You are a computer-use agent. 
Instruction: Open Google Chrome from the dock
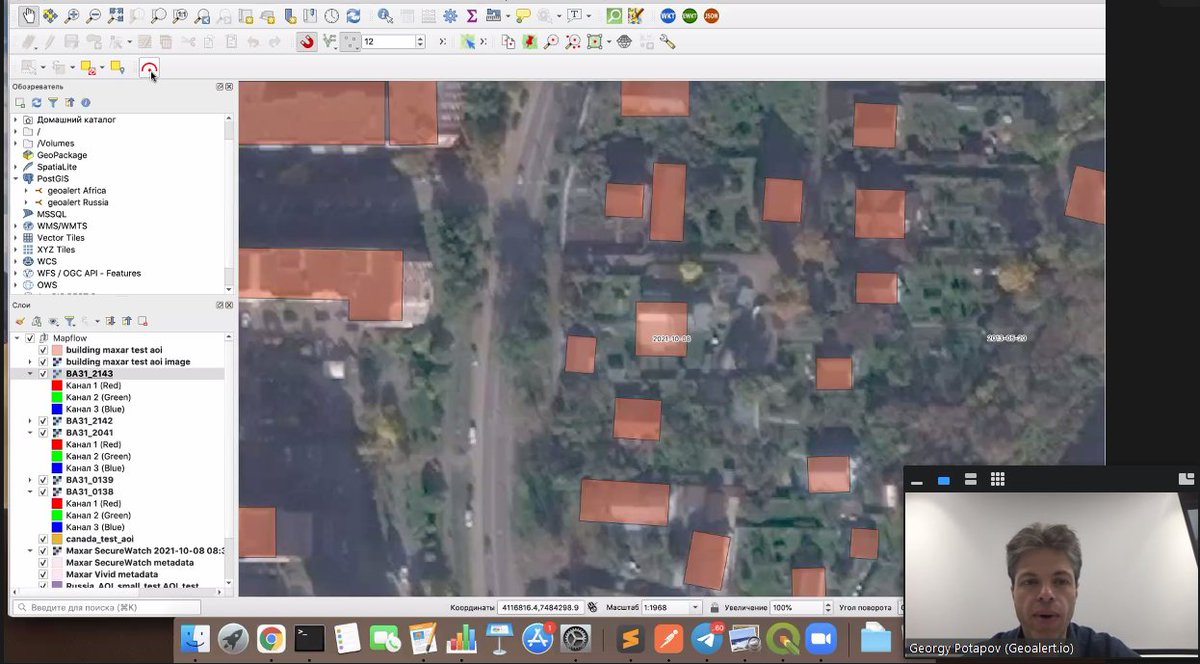pos(271,638)
